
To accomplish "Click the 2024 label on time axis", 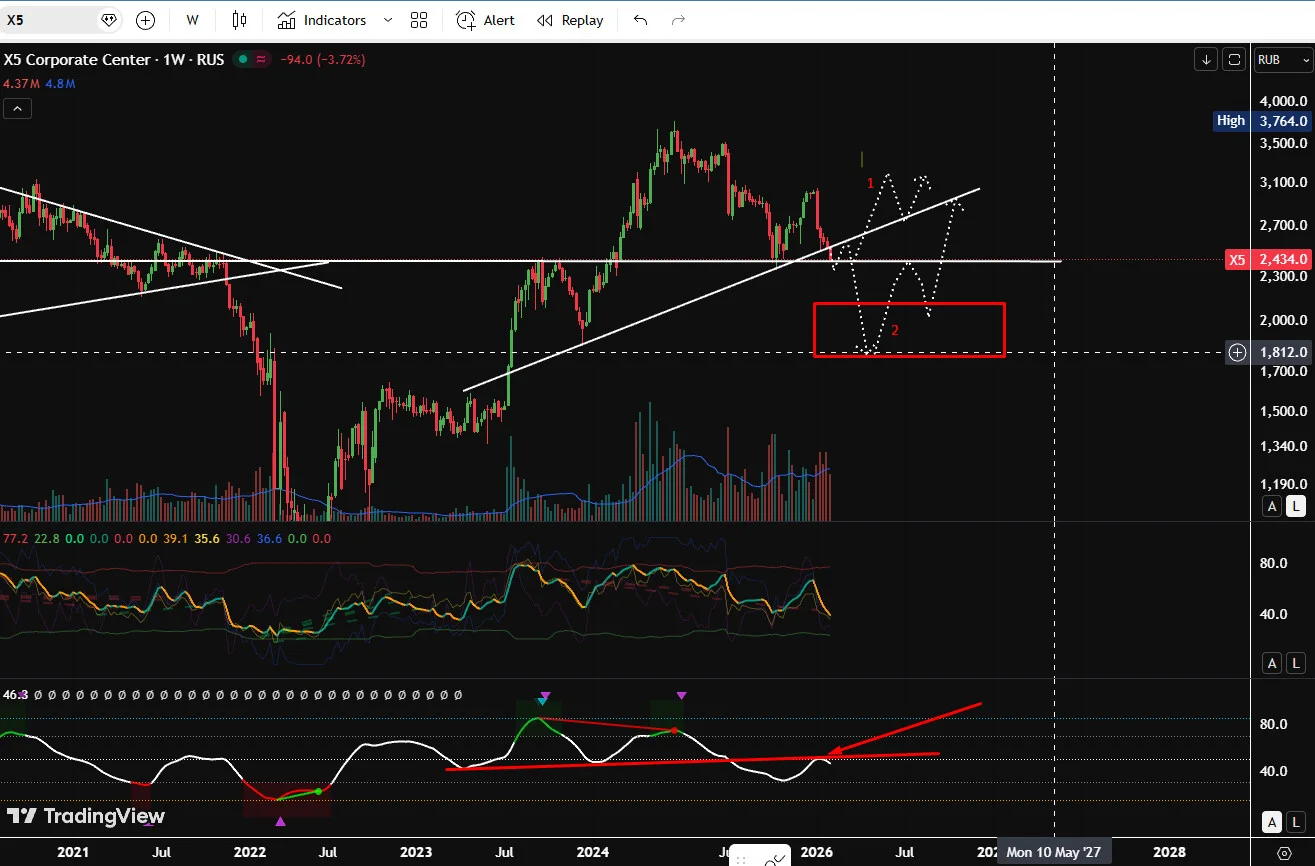I will click(593, 852).
